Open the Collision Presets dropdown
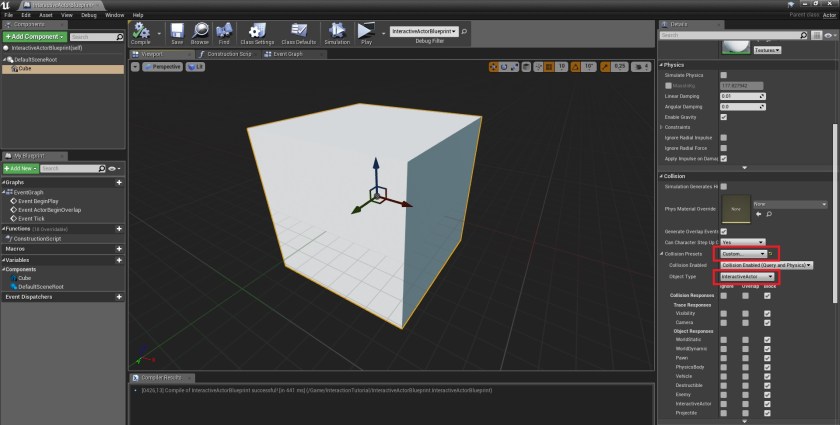The height and width of the screenshot is (425, 840). pyautogui.click(x=742, y=254)
